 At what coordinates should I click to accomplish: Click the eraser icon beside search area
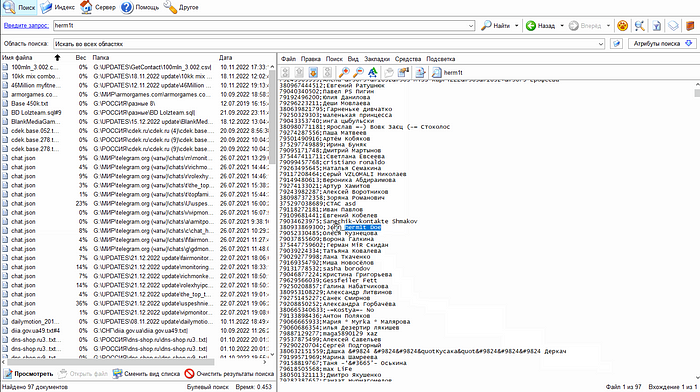point(617,44)
